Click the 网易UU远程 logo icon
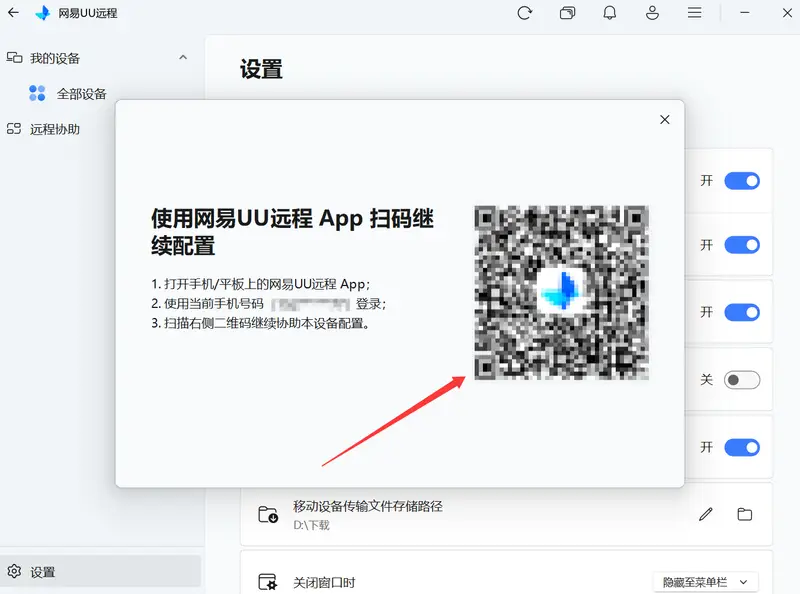Image resolution: width=800 pixels, height=594 pixels. 43,13
